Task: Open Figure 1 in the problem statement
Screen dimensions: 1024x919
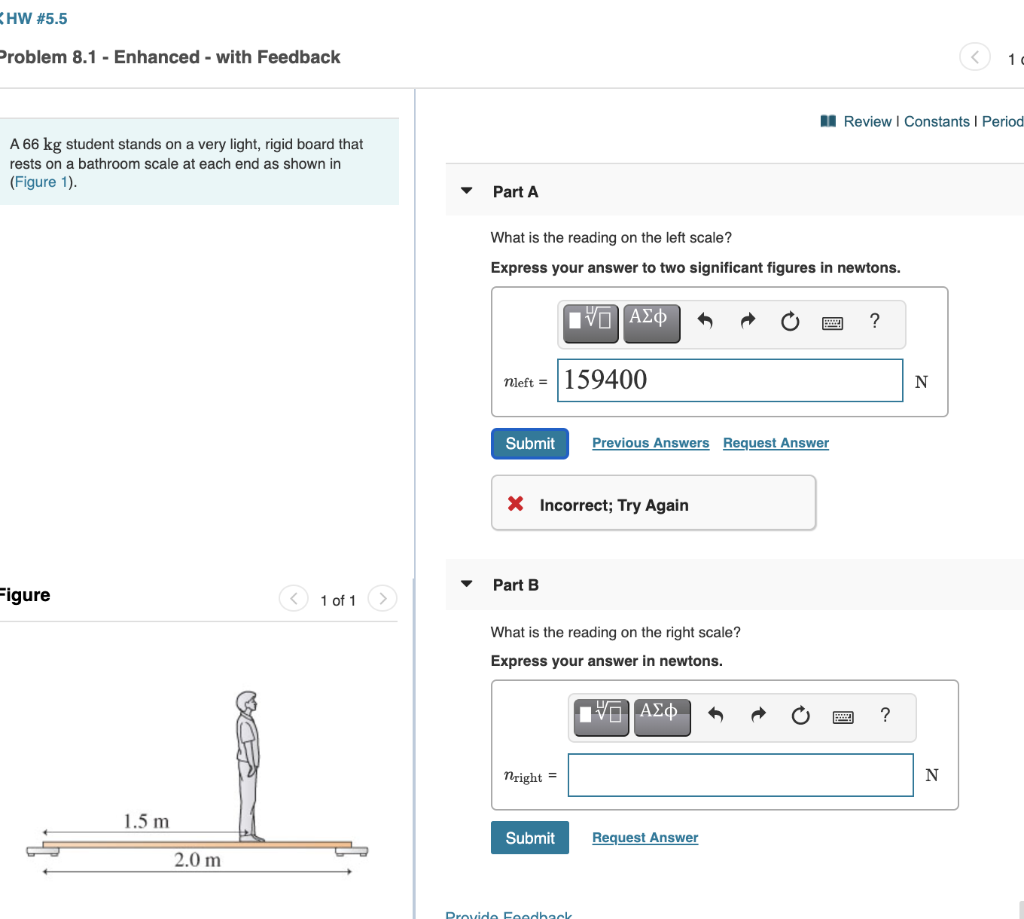Action: coord(41,181)
